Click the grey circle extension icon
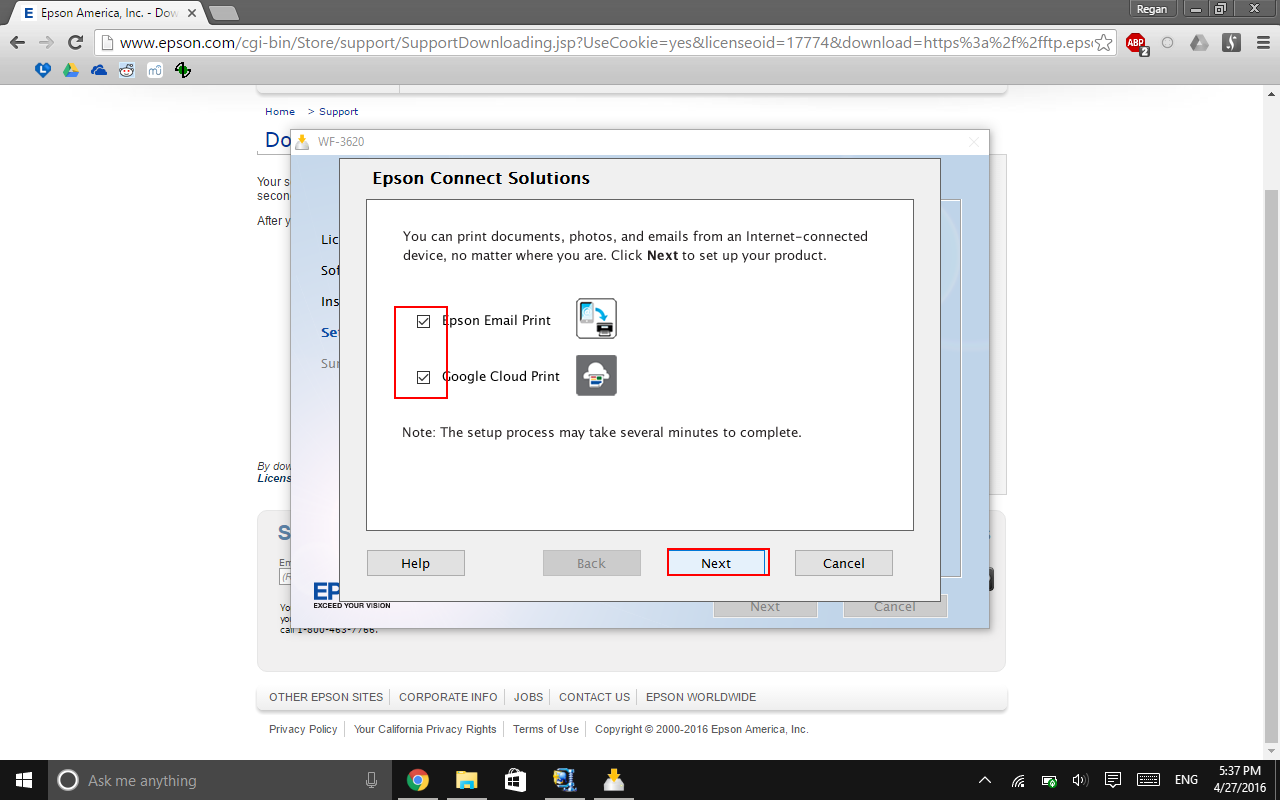Screen dimensions: 1280x800 point(1168,43)
